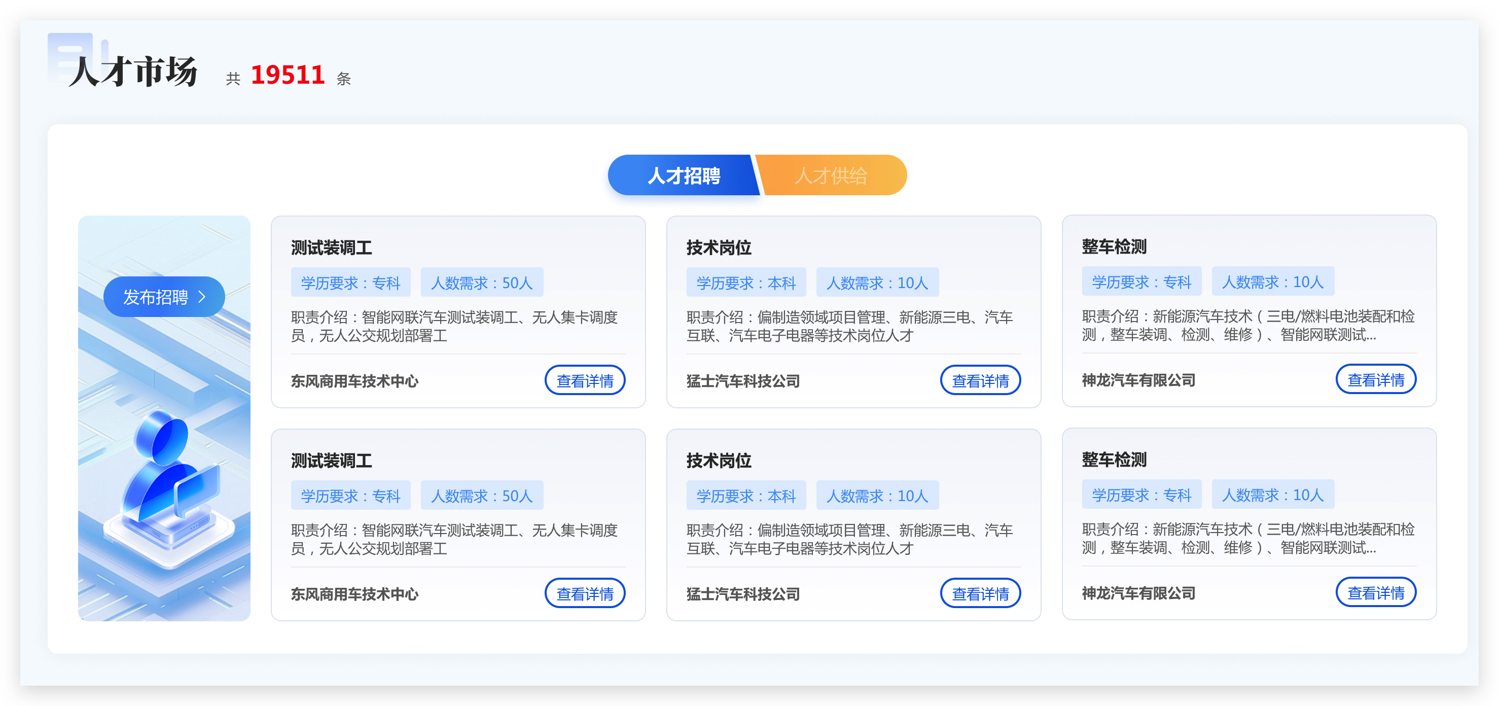Click 人数需求：50人 tag in top-row 测试装调工 card

(x=481, y=283)
